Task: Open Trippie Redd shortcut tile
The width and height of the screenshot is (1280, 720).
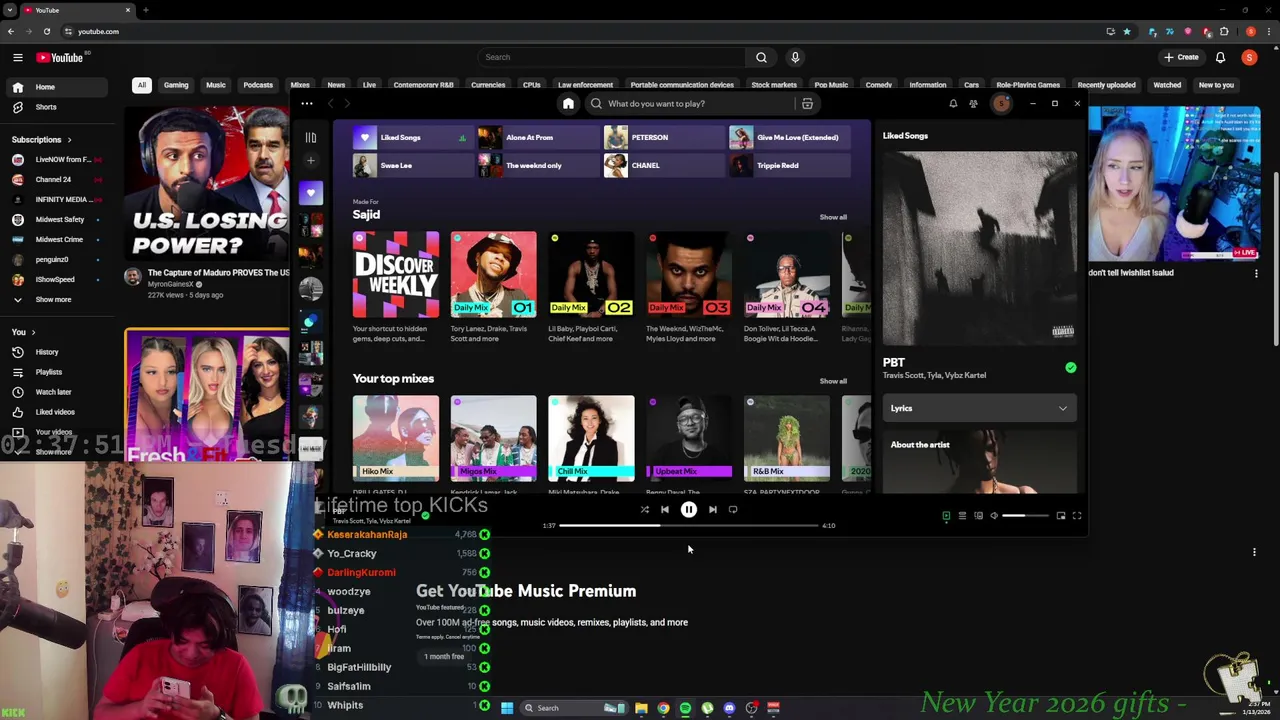Action: coord(789,165)
